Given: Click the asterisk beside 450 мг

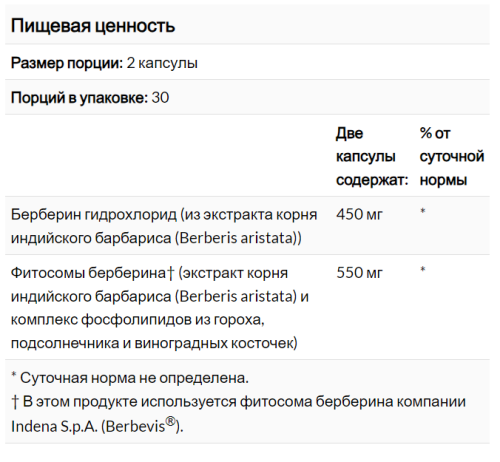Looking at the screenshot, I should coord(423,211).
